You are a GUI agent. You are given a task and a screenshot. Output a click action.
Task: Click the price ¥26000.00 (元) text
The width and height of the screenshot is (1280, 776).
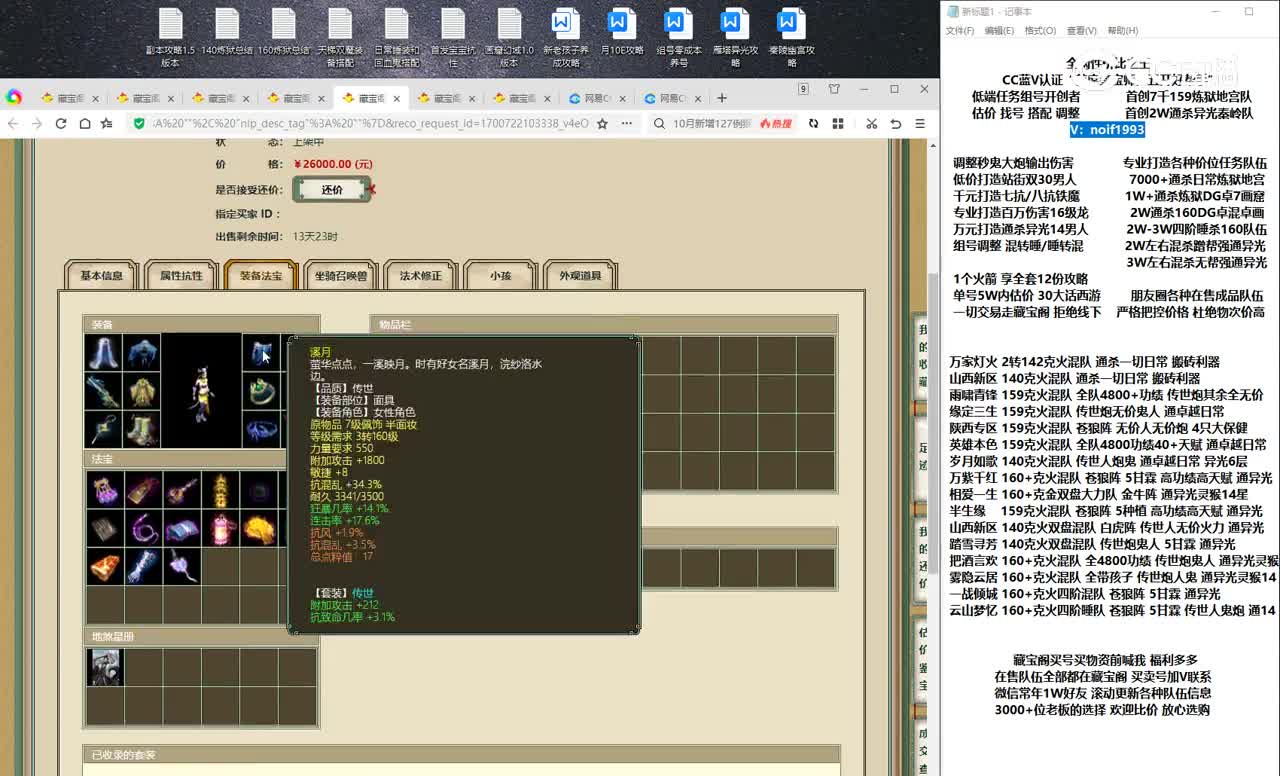[332, 164]
